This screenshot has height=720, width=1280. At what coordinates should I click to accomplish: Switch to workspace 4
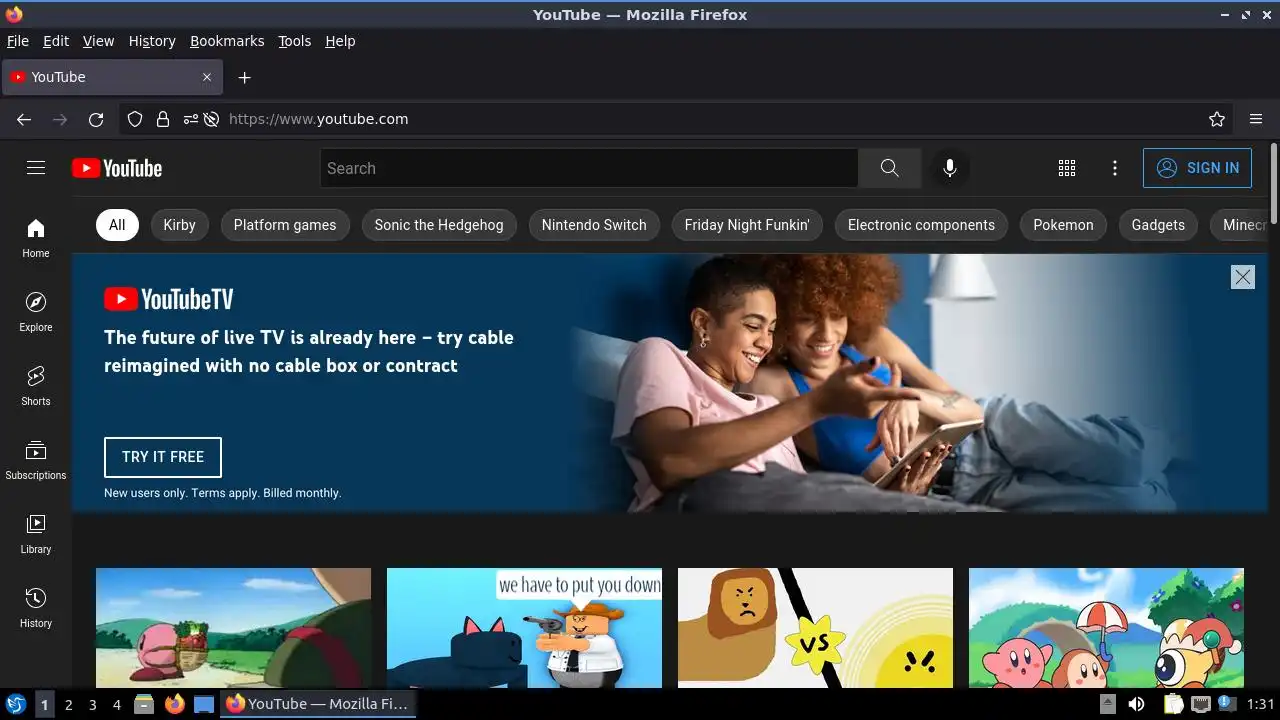(116, 704)
